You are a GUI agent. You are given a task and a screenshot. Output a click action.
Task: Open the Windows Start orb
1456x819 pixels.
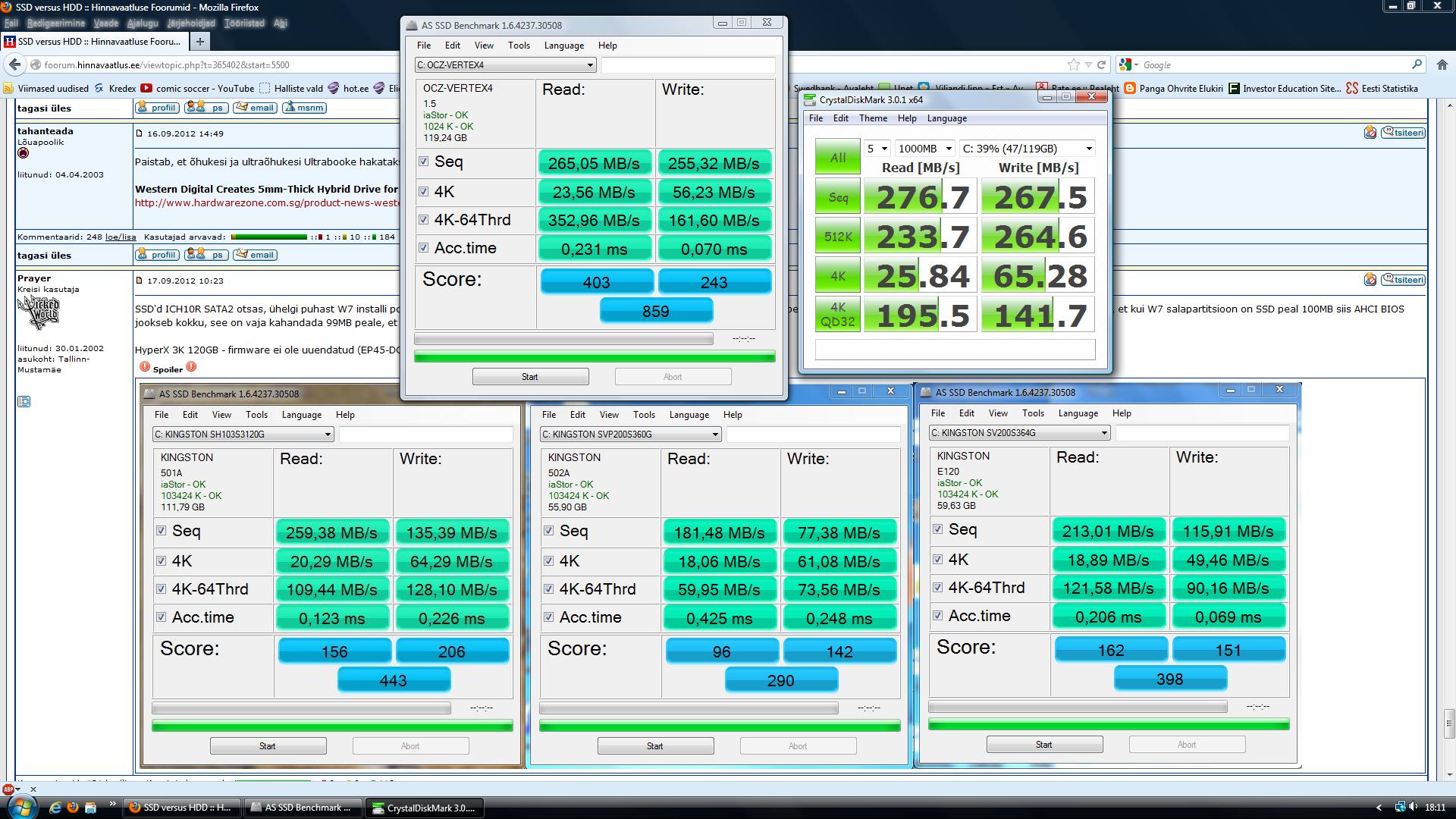tap(20, 808)
